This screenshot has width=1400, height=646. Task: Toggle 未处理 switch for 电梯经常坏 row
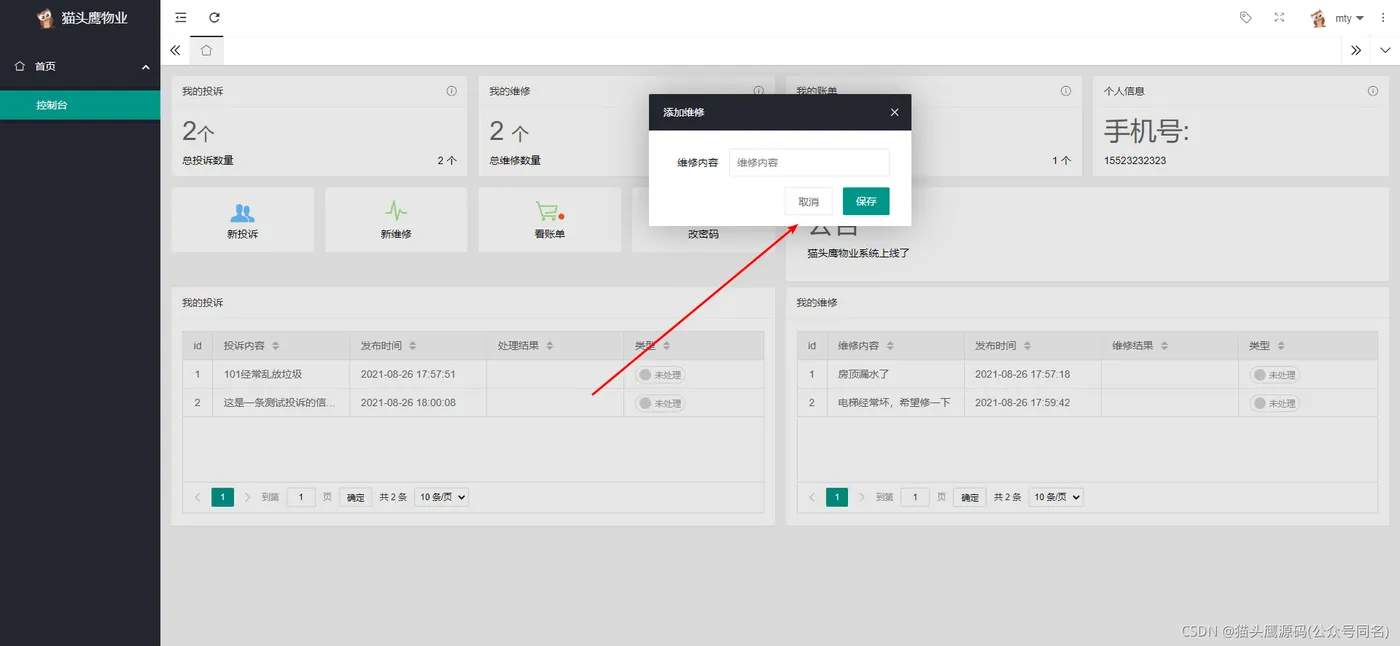pos(1275,403)
